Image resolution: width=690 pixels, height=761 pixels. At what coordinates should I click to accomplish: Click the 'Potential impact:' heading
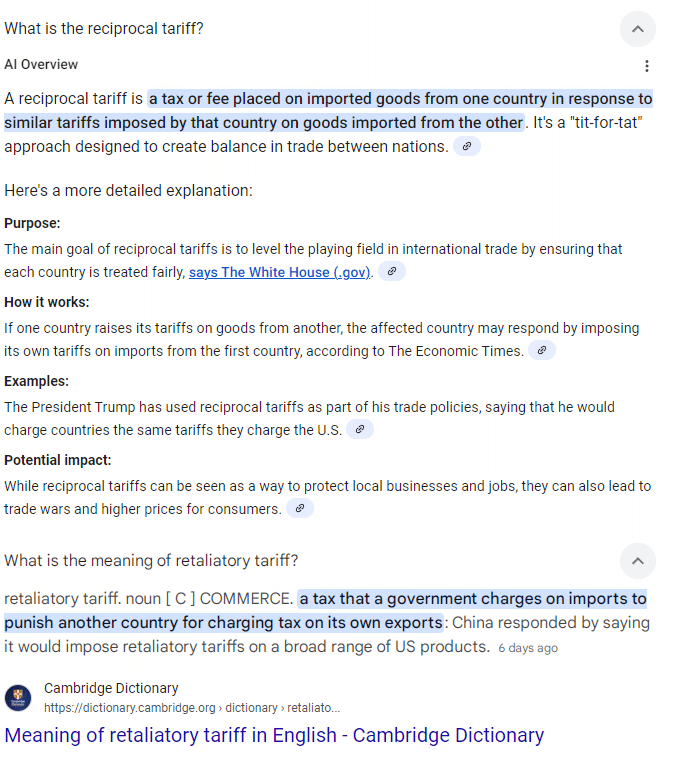click(x=58, y=460)
